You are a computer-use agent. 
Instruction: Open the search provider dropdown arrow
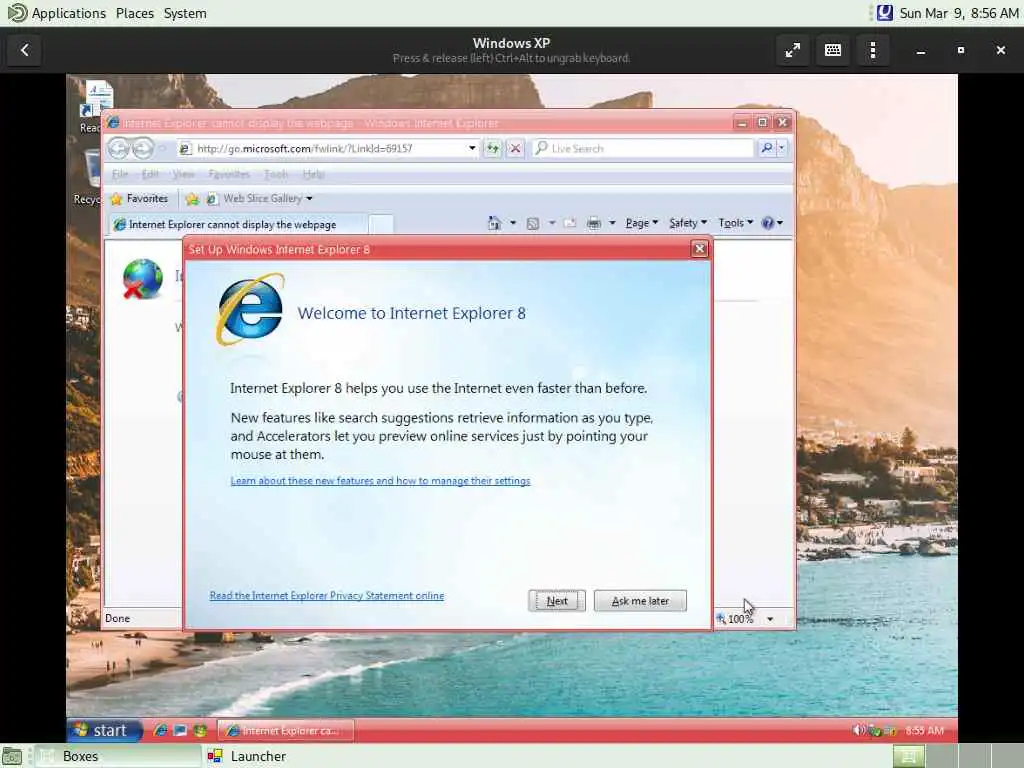(x=782, y=148)
